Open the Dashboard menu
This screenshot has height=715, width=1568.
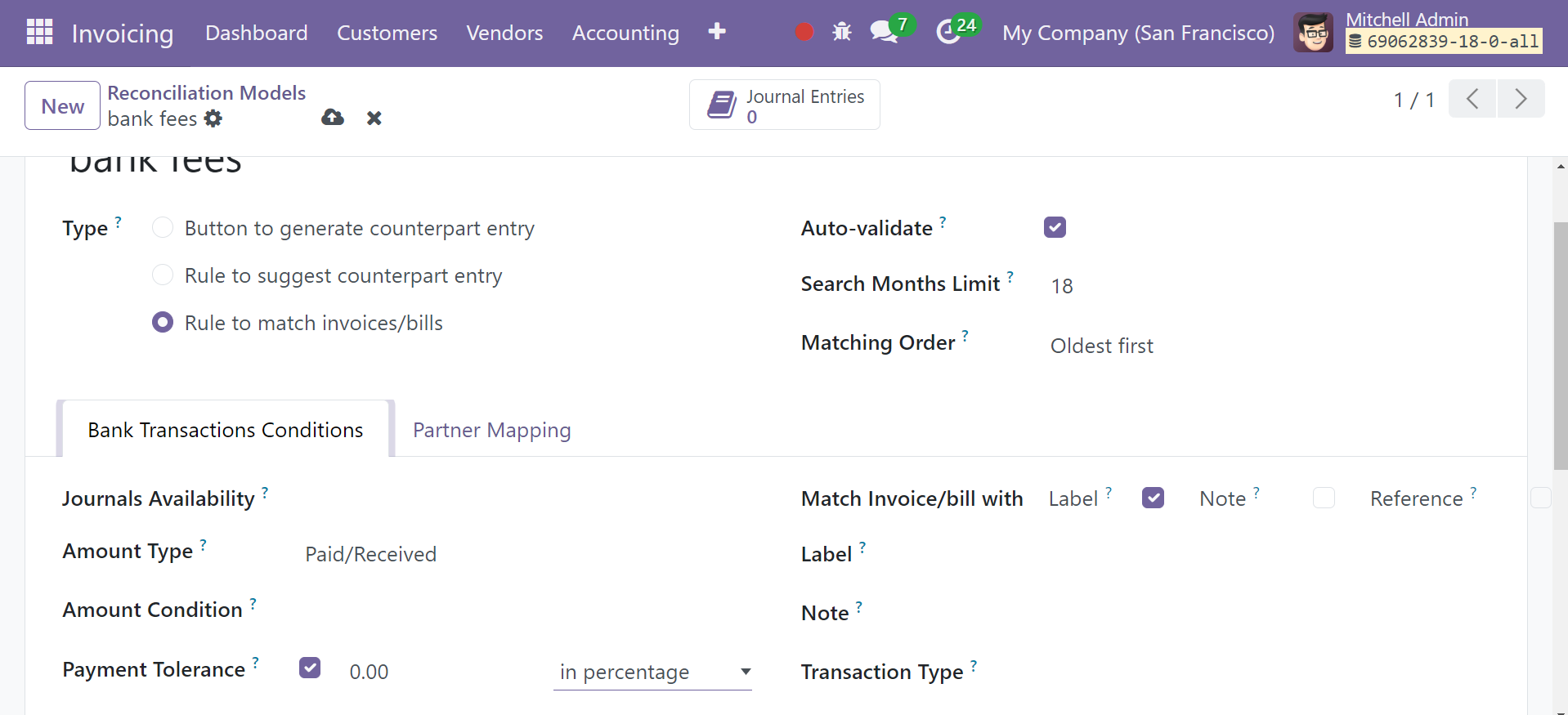pyautogui.click(x=257, y=33)
